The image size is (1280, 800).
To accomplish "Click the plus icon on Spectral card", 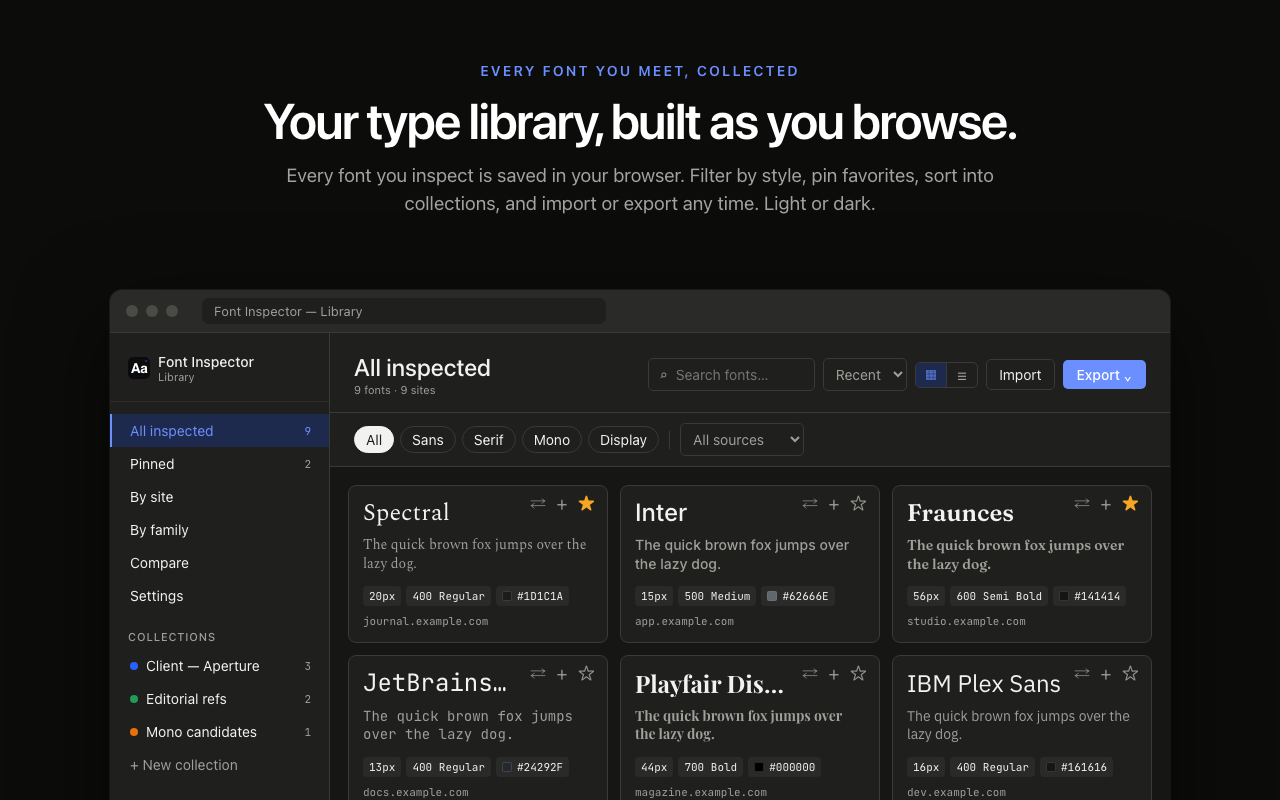I will pyautogui.click(x=562, y=504).
